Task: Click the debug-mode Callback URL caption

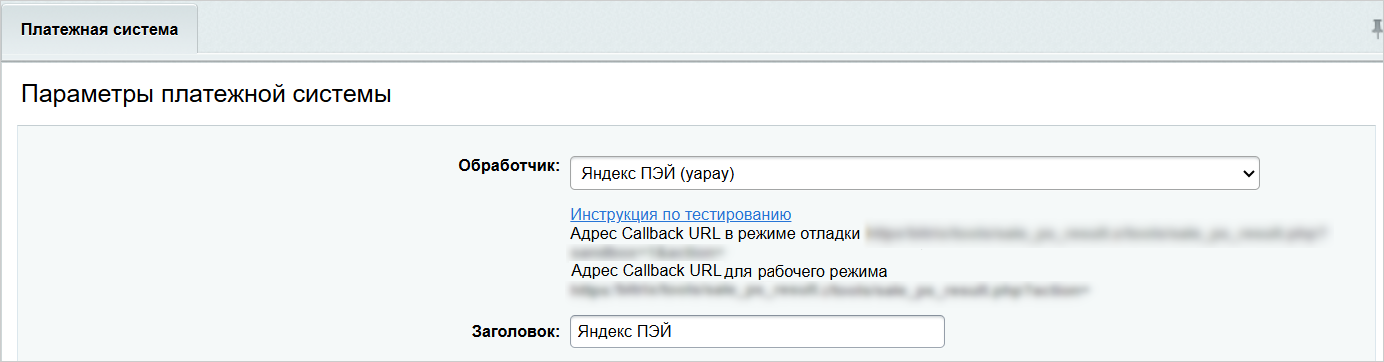Action: pyautogui.click(x=715, y=234)
